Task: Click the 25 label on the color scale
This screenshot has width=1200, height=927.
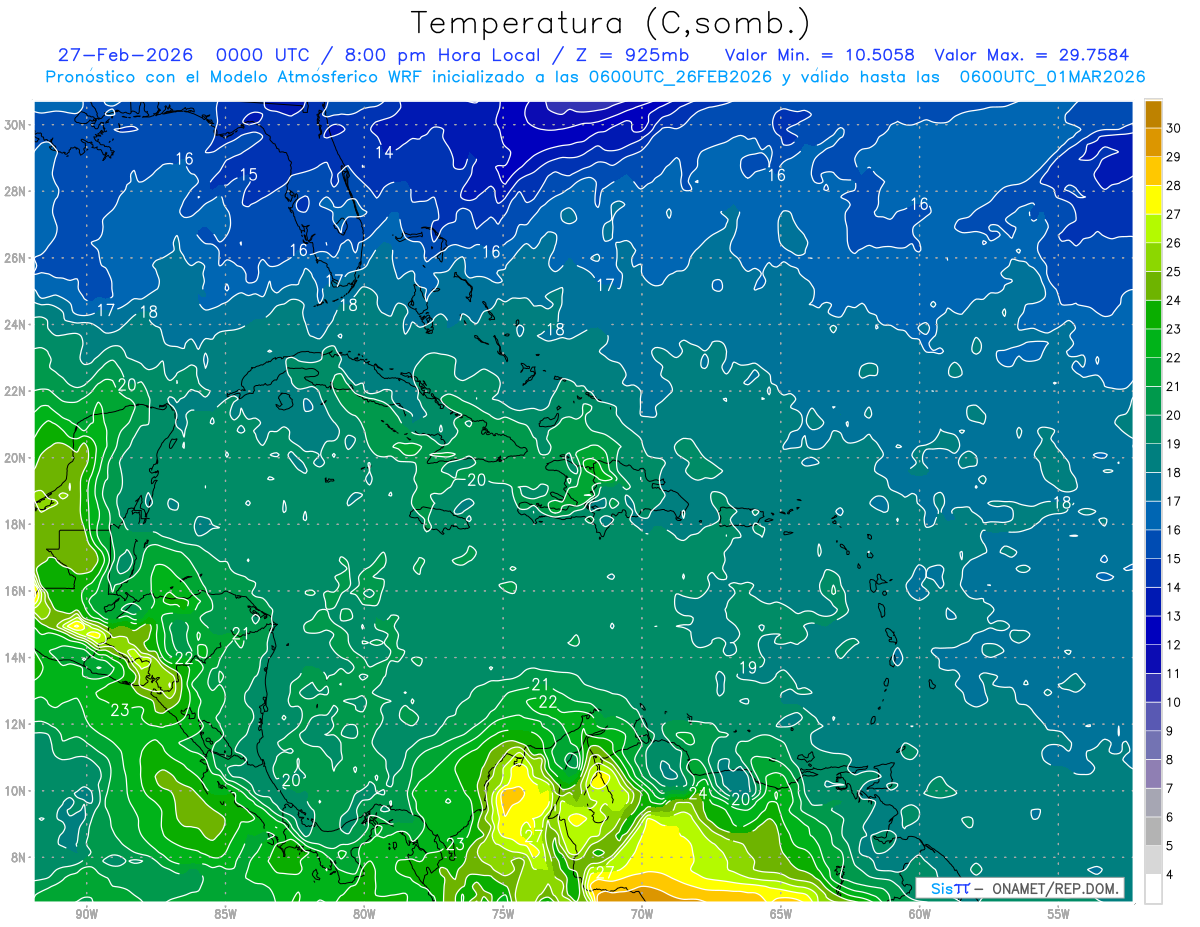Action: 1174,272
